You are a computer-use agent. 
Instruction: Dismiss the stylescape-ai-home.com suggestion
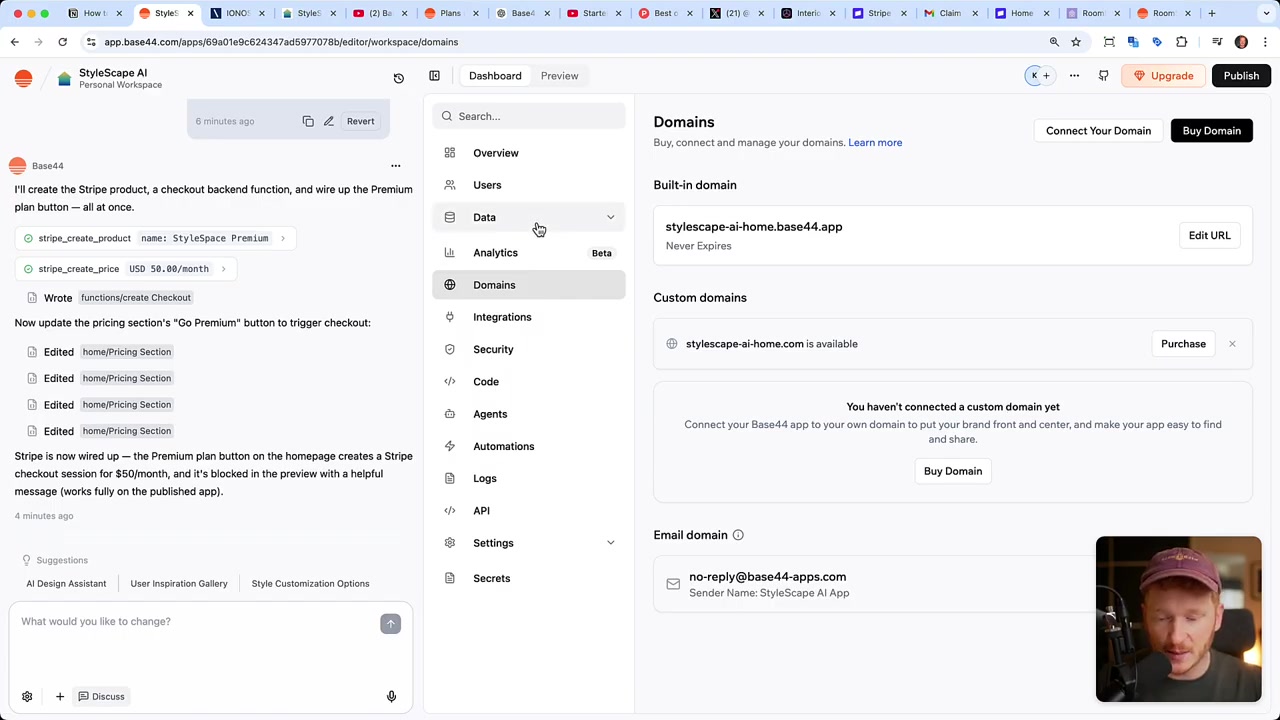point(1232,344)
